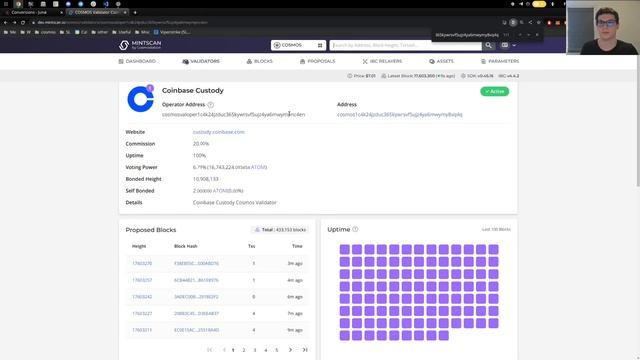Viewport: 640px width, 360px height.
Task: Open the wallet icon in Mintscan header
Action: (x=505, y=45)
